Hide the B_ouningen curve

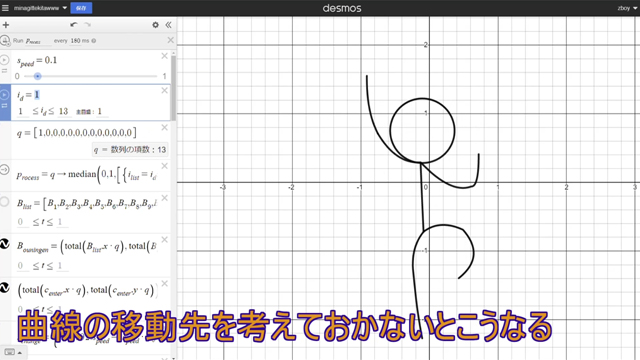(x=4, y=244)
